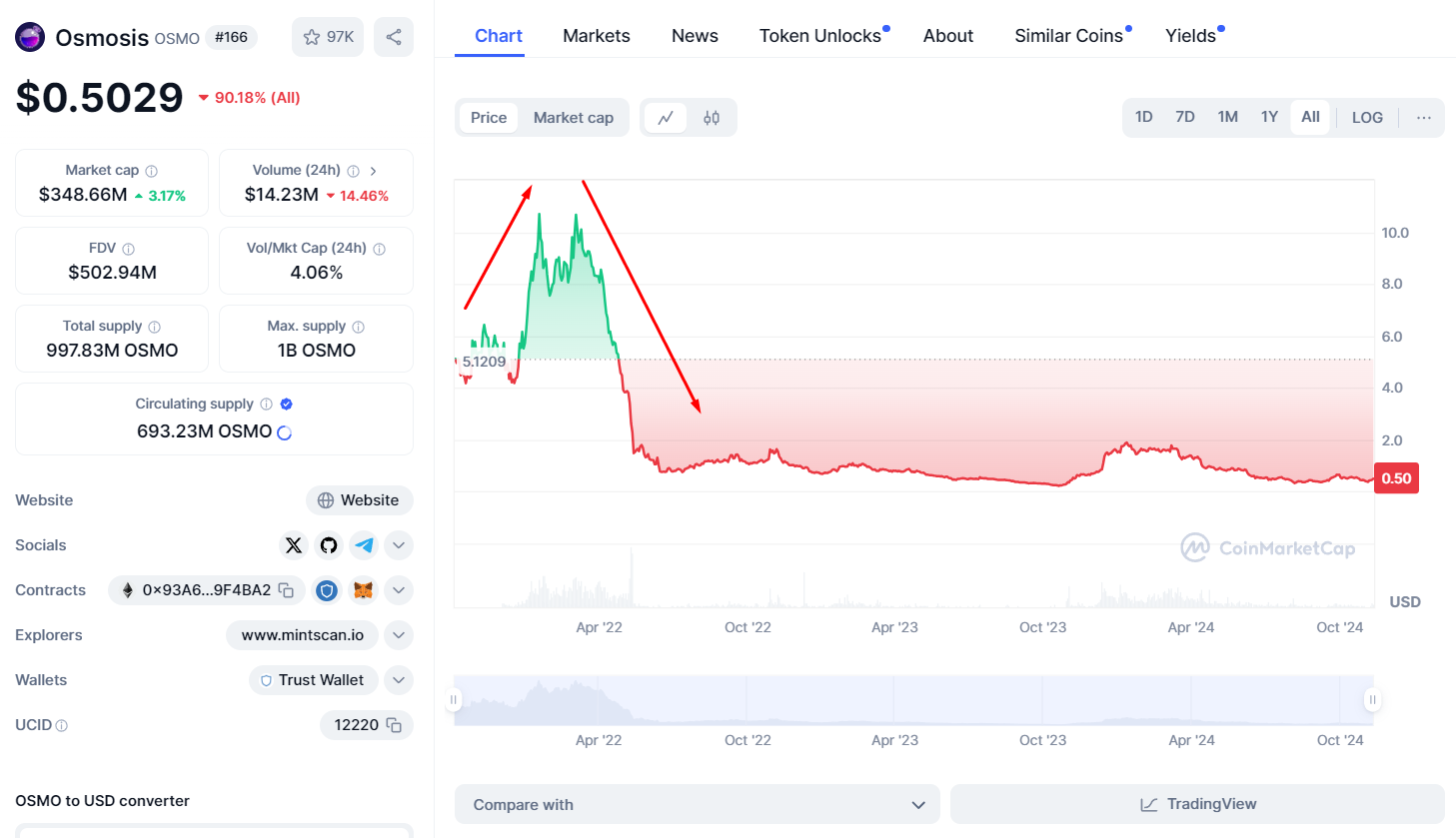Click the 0x93A6...9F4BA2 contract chip
The image size is (1456, 838).
(206, 590)
